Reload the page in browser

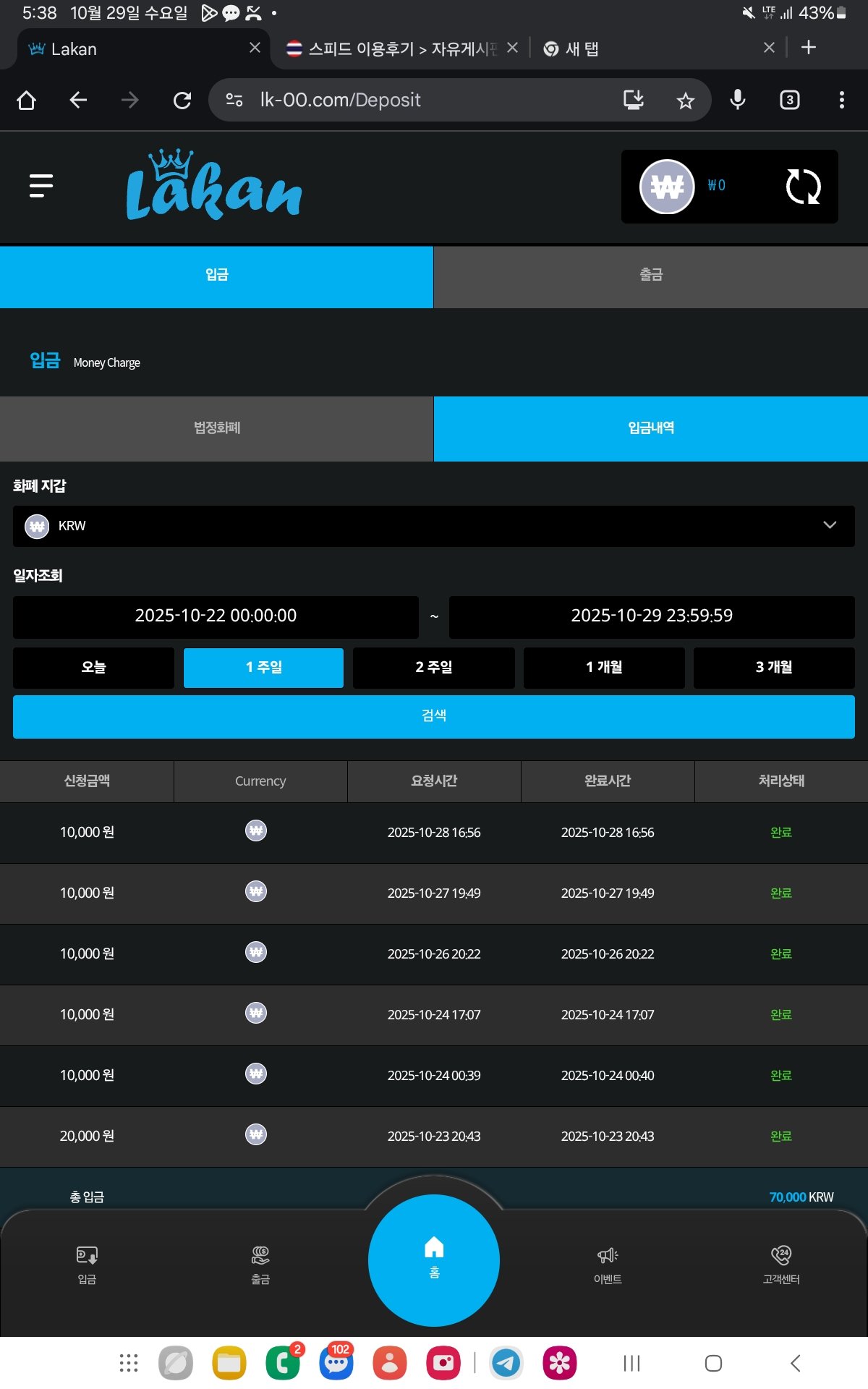coord(182,101)
